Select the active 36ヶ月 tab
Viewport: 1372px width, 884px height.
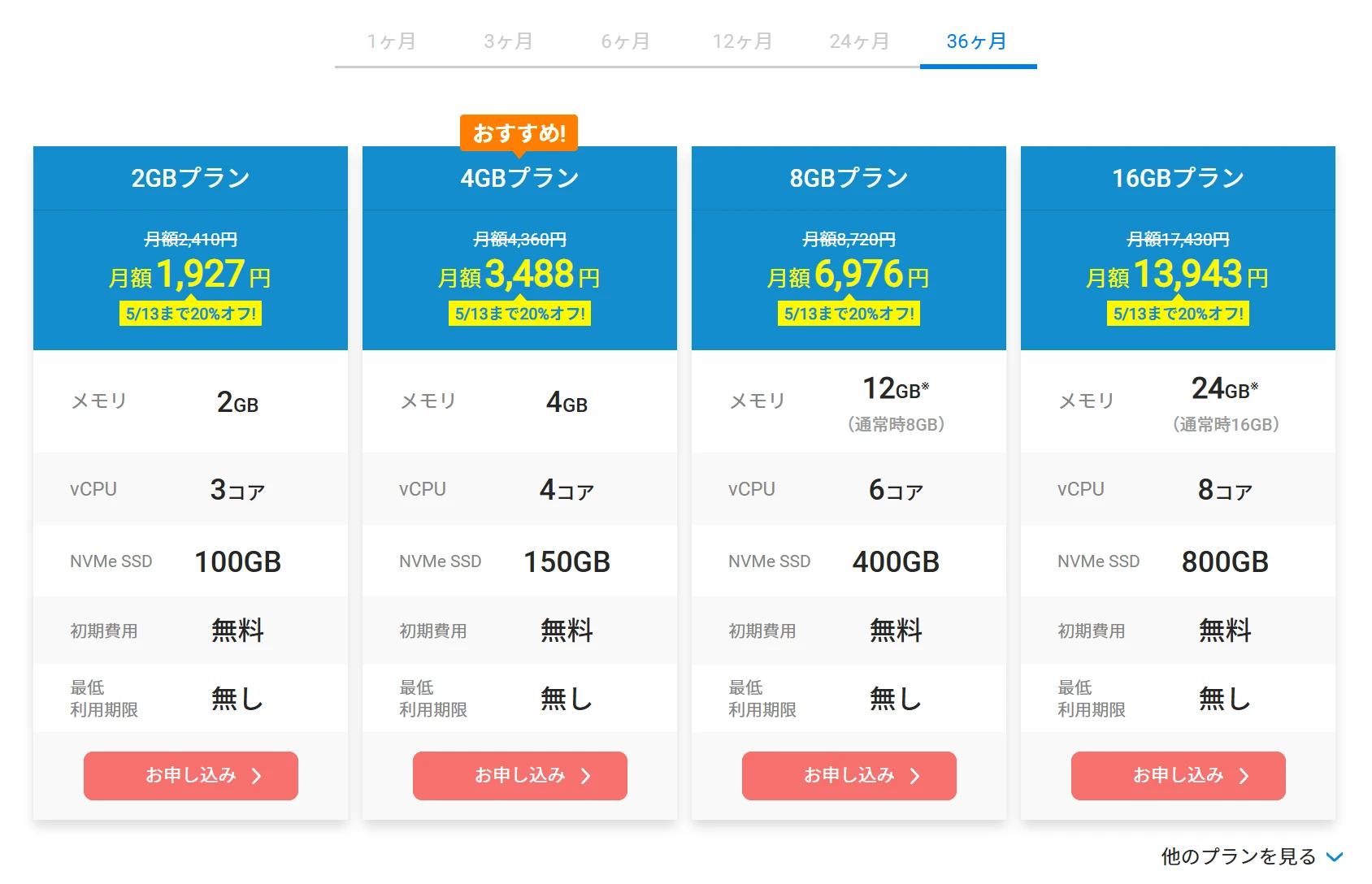tap(977, 41)
